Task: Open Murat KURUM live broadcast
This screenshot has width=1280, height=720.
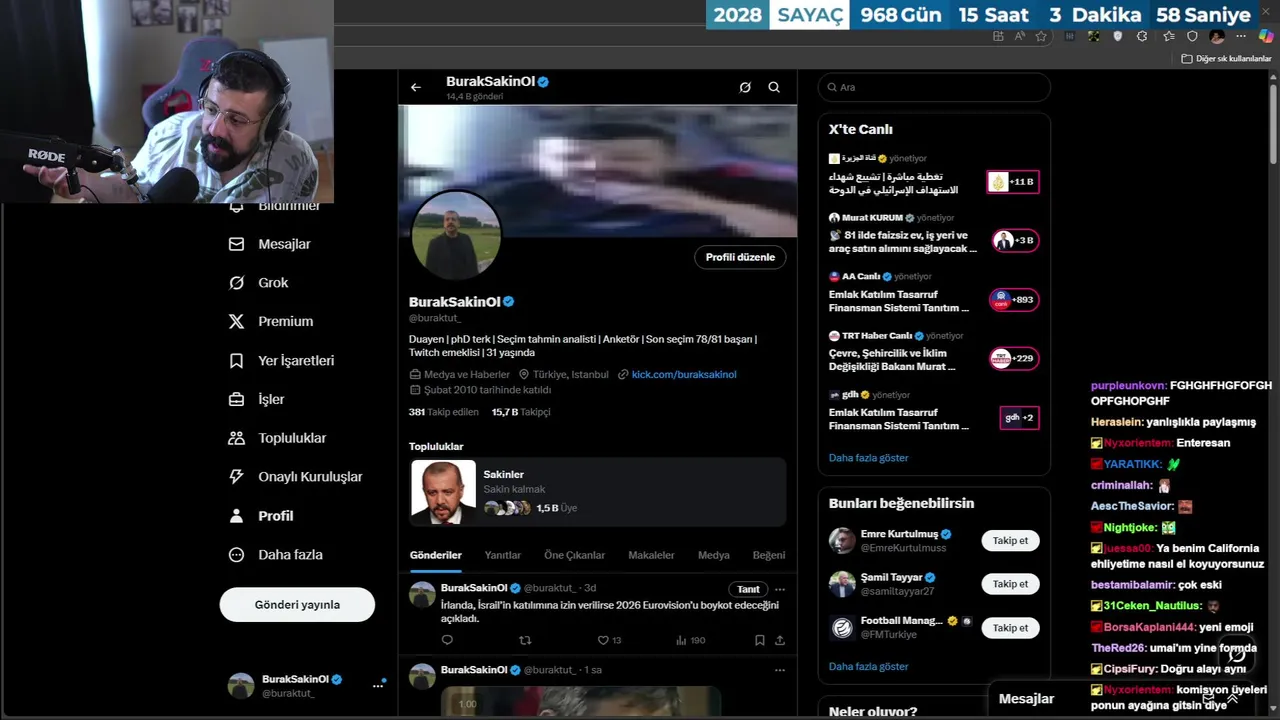Action: pos(933,234)
